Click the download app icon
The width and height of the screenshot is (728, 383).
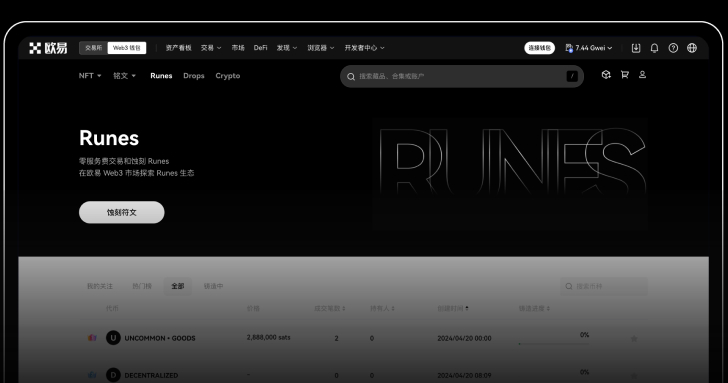[x=636, y=48]
